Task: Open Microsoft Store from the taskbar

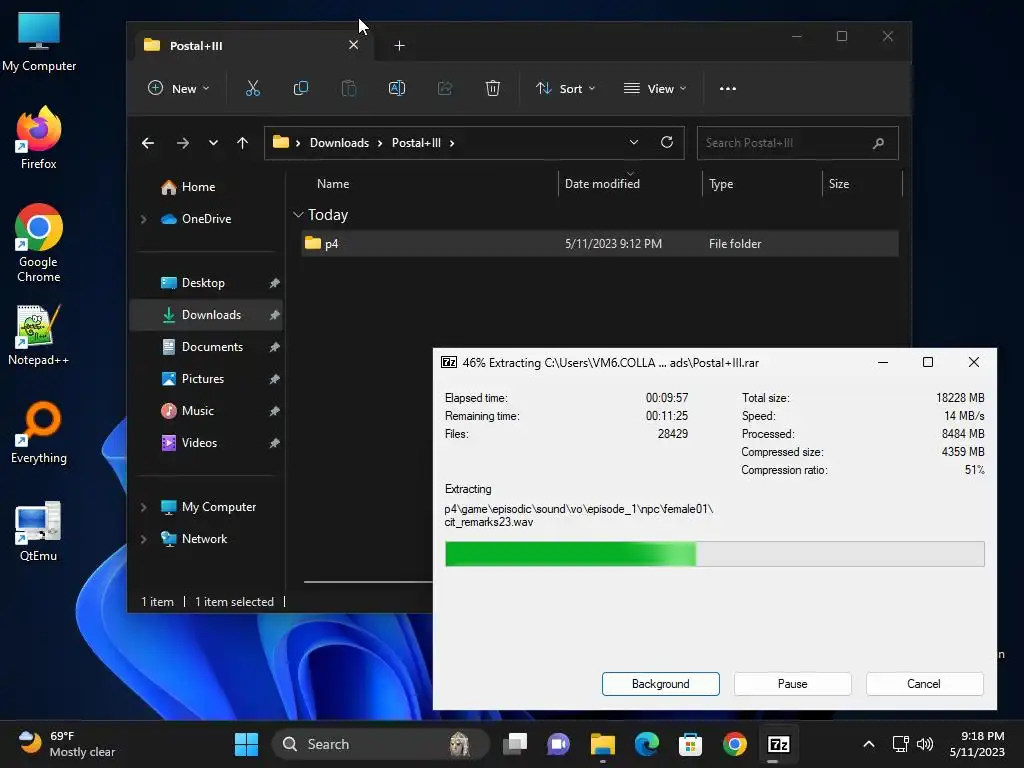Action: [690, 744]
